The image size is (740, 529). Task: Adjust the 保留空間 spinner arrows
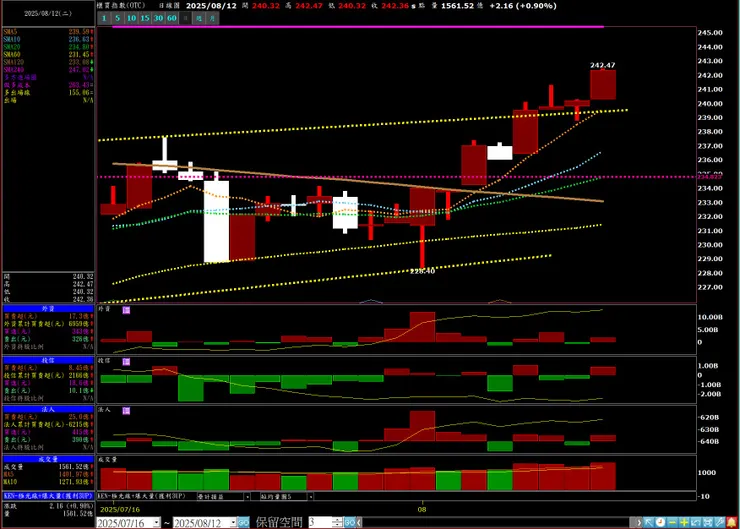[x=337, y=523]
